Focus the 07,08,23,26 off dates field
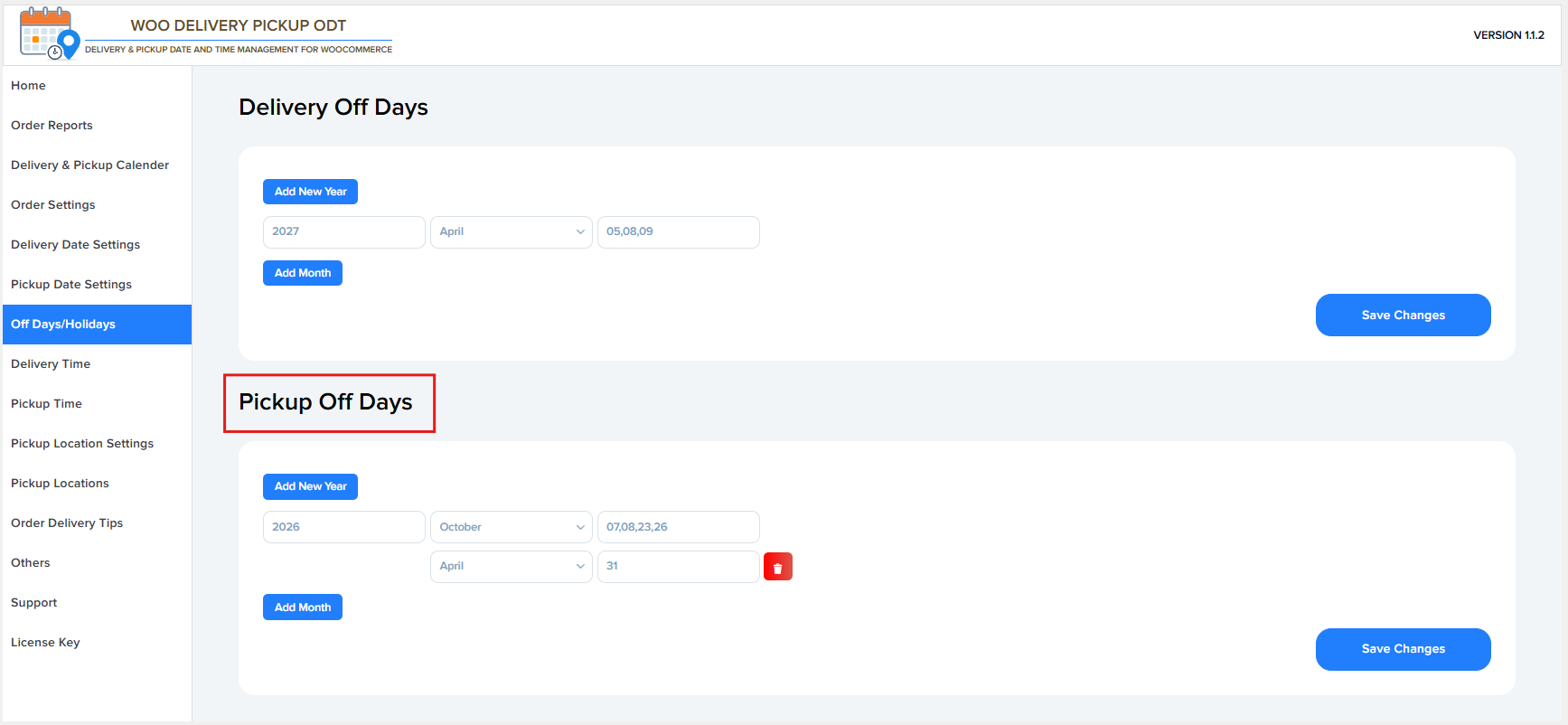Image resolution: width=1568 pixels, height=725 pixels. tap(678, 527)
